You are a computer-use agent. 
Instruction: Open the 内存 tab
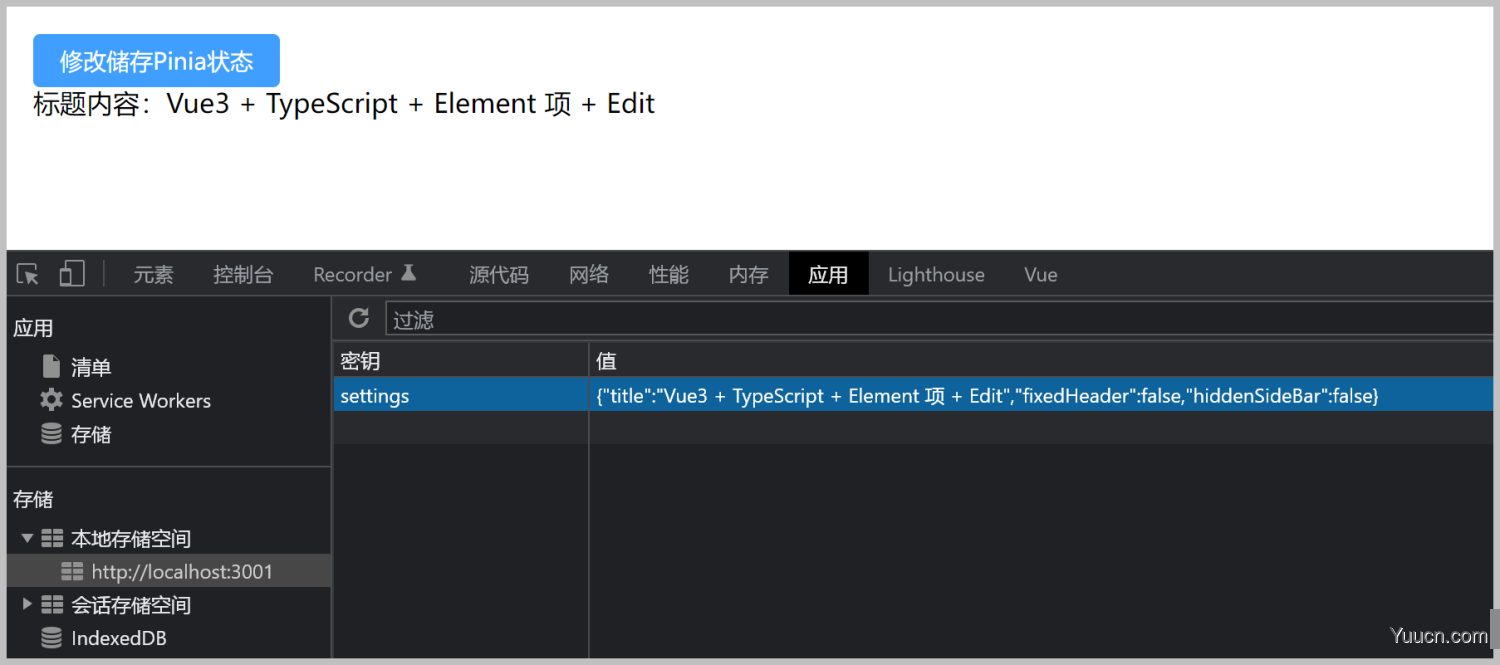coord(749,274)
